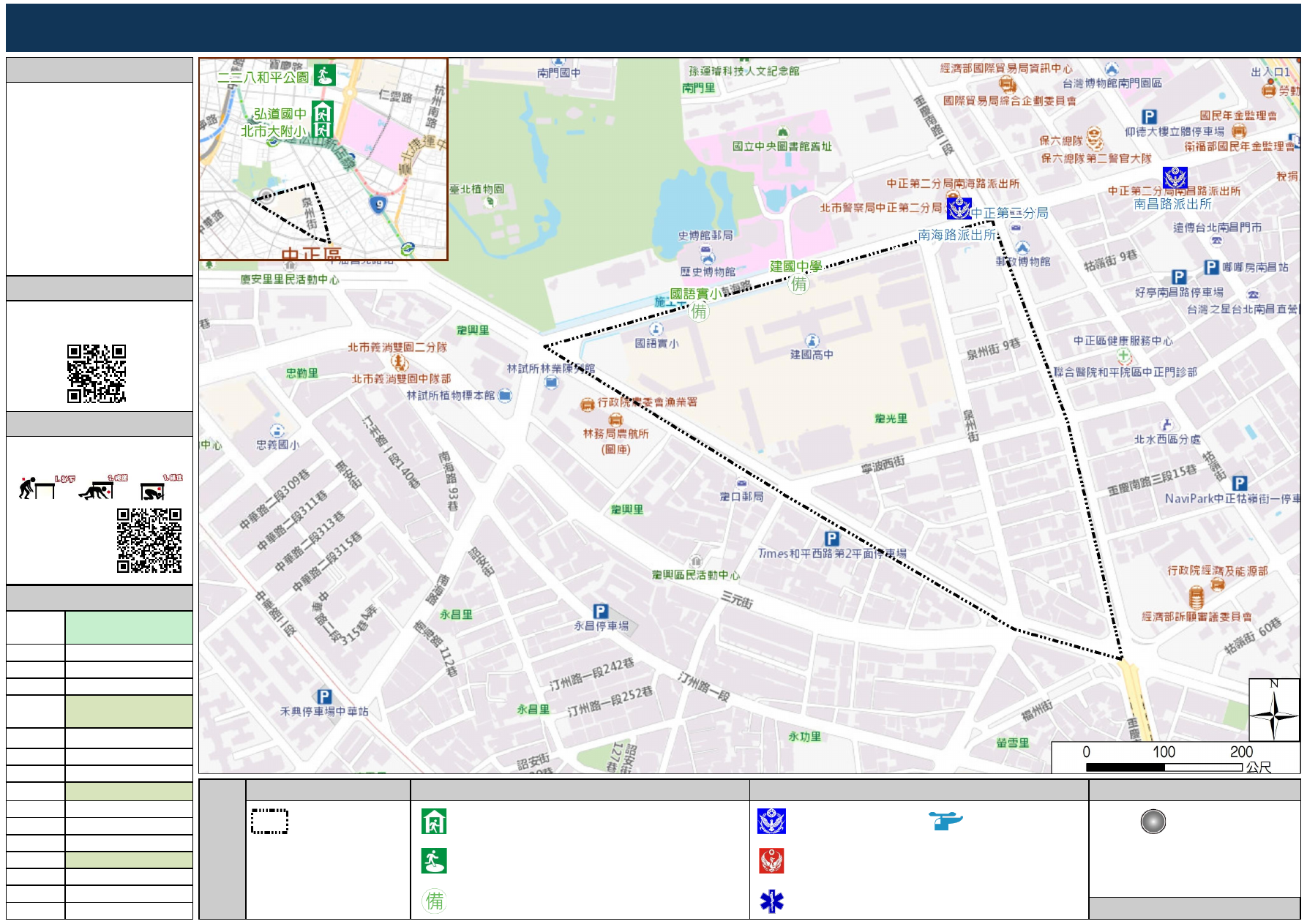This screenshot has height=924, width=1307.
Task: Click the 林試所植物標本館 icon
Action: tap(505, 396)
